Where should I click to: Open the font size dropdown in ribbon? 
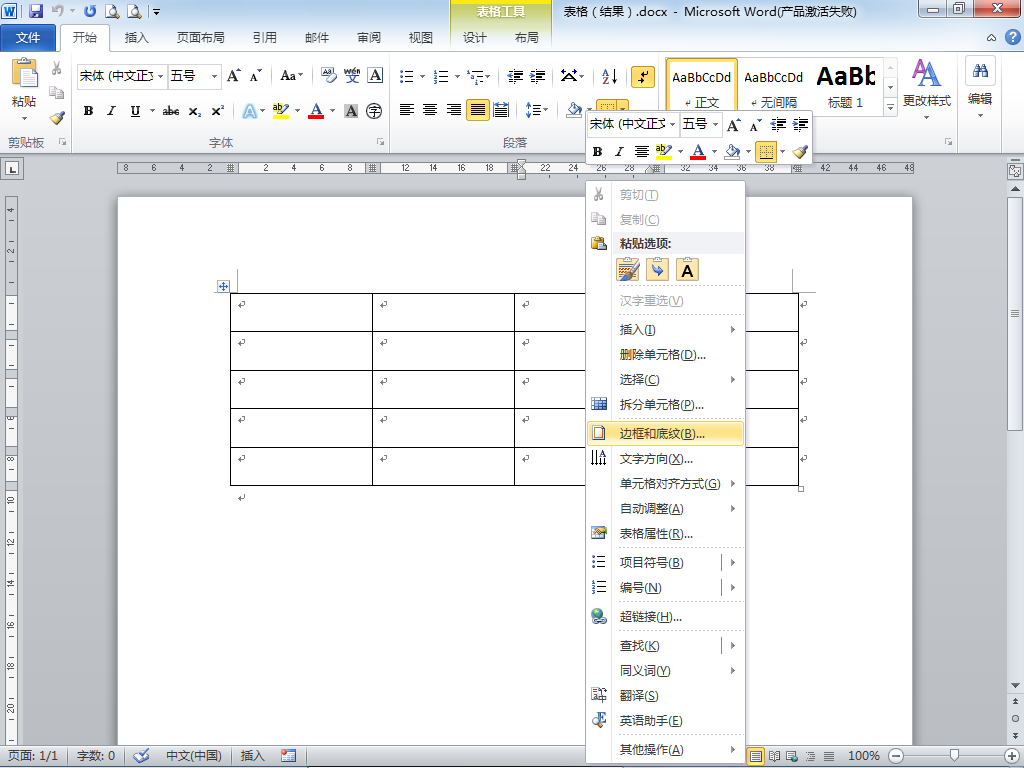point(214,76)
